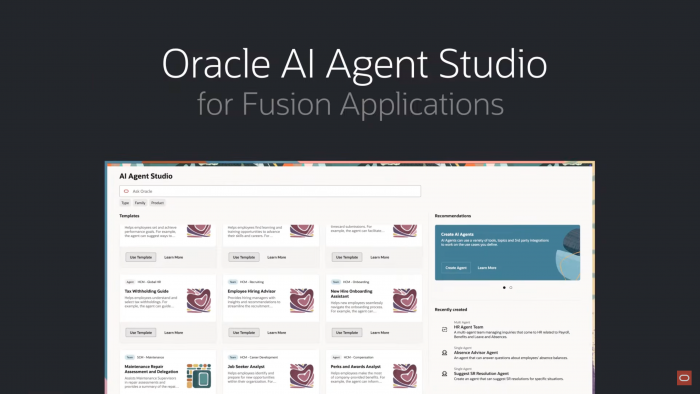Image resolution: width=700 pixels, height=394 pixels.
Task: Click Absence Advisor Agent single-agent icon
Action: tap(444, 353)
